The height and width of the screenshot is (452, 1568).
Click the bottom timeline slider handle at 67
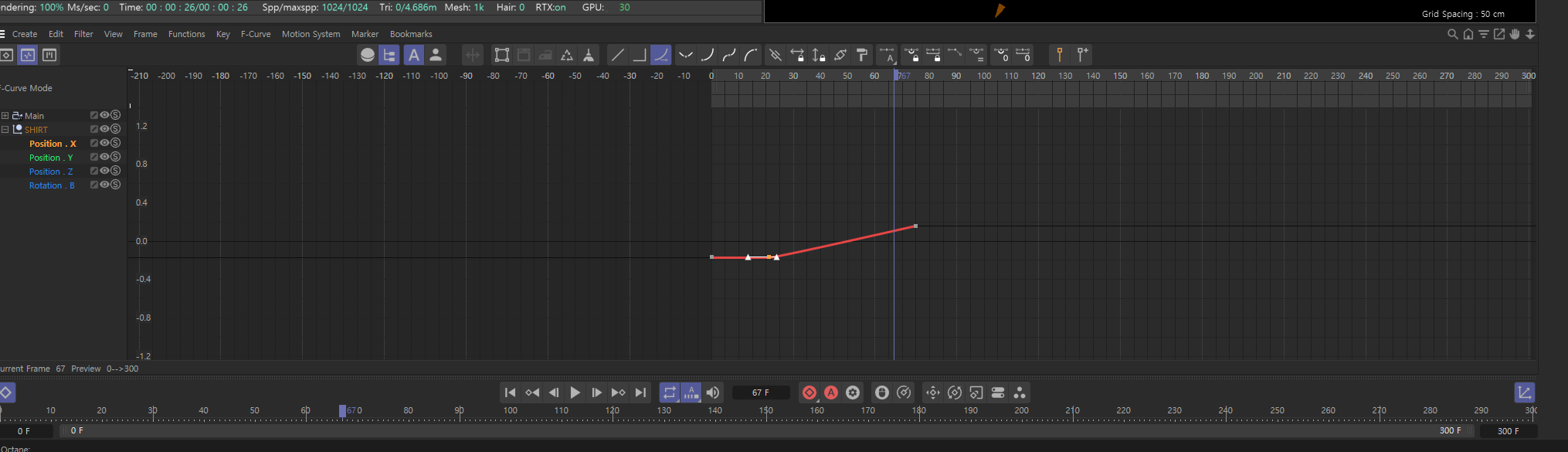point(342,411)
